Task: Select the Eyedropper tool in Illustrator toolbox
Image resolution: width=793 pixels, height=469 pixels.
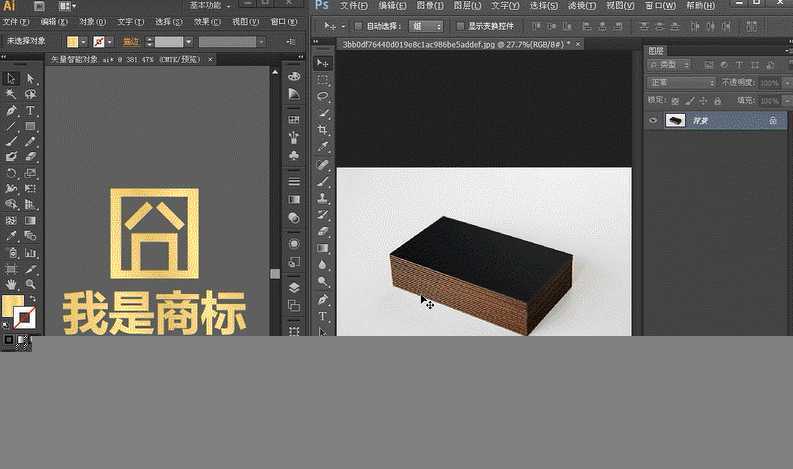Action: (x=11, y=236)
